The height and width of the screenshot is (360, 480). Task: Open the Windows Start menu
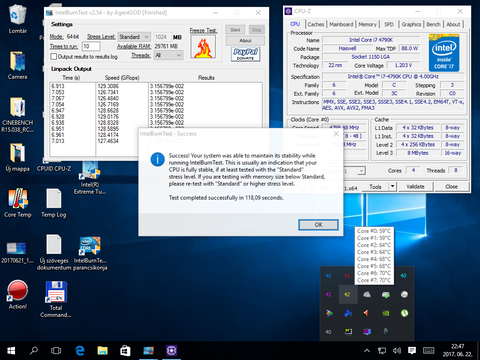pos(11,350)
